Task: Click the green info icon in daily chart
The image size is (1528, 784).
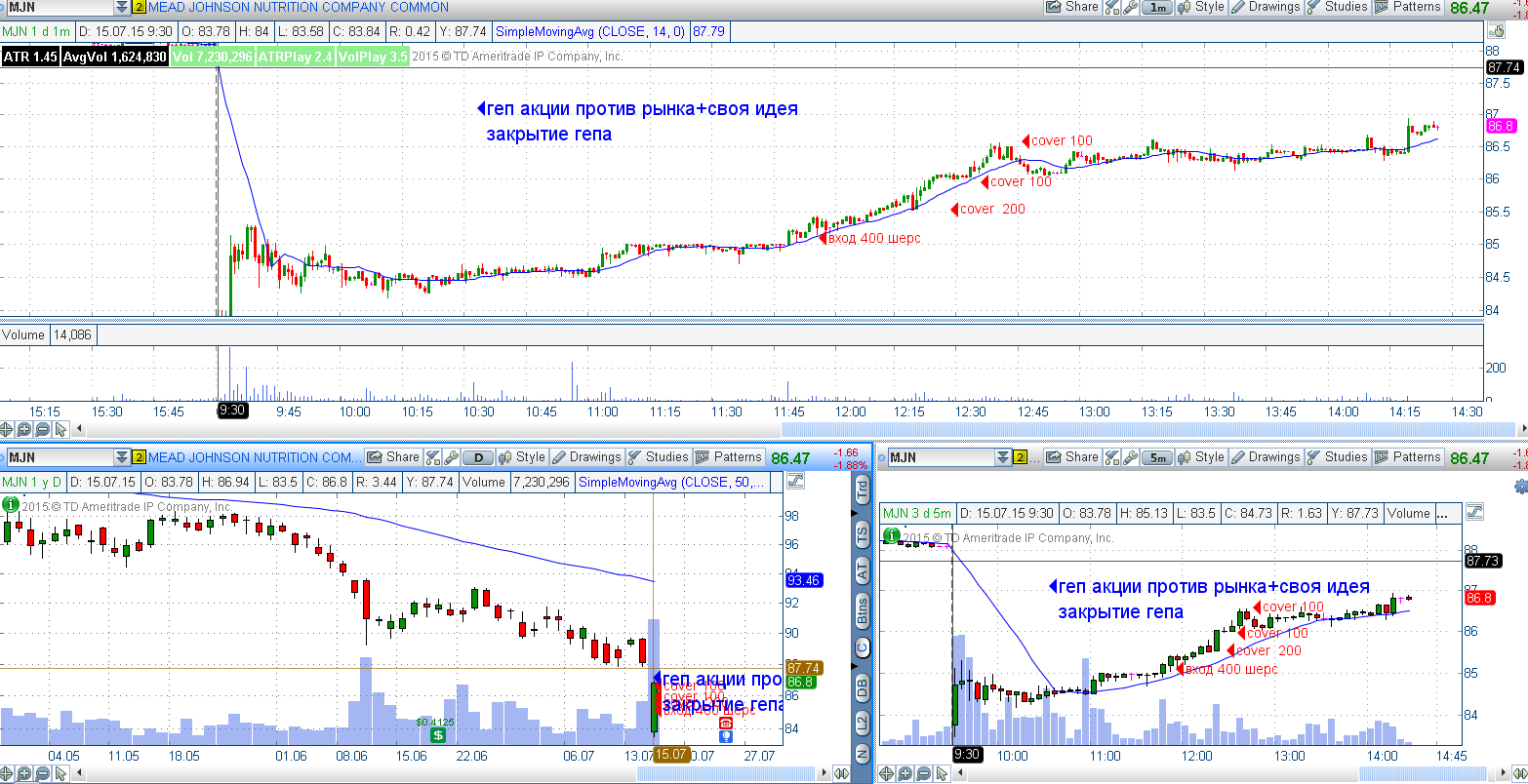Action: coord(11,504)
